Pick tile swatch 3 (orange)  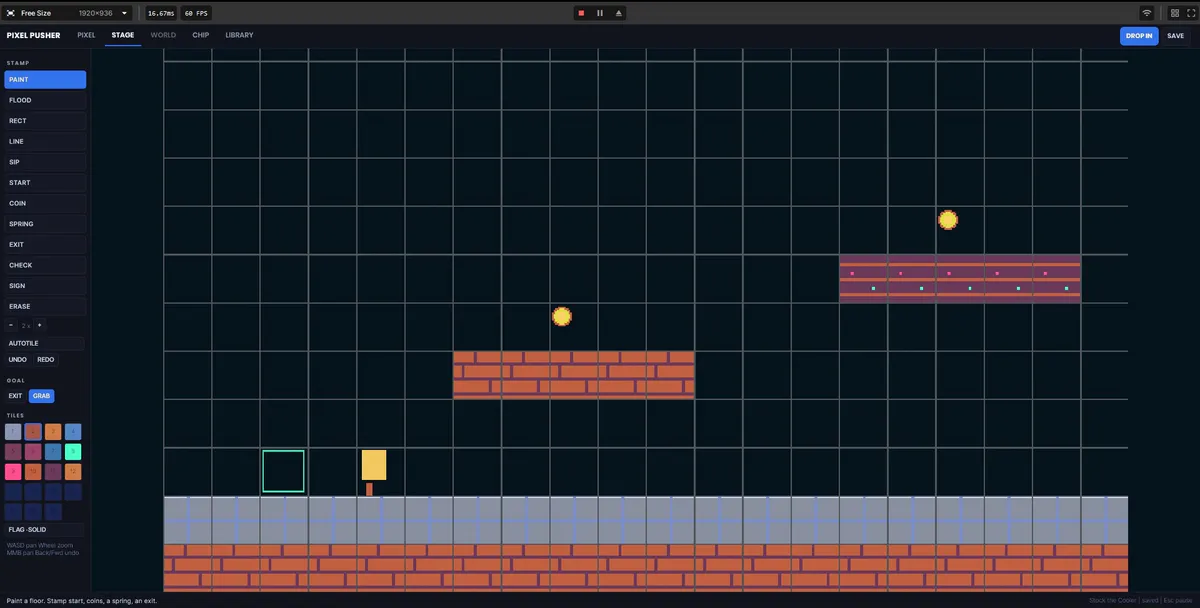53,432
